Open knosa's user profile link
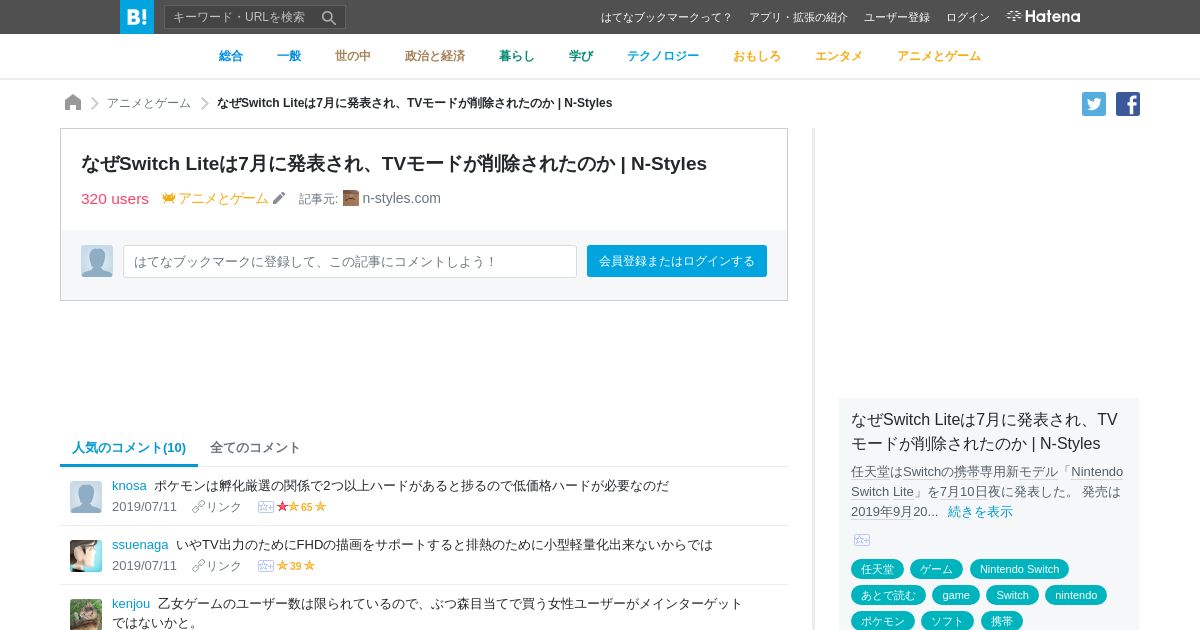The width and height of the screenshot is (1200, 630). (x=129, y=485)
